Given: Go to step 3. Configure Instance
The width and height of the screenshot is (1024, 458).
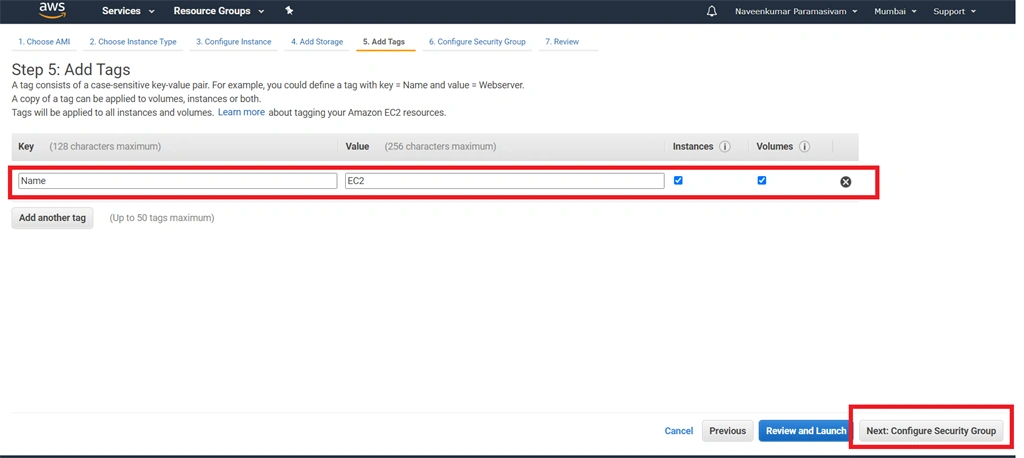Looking at the screenshot, I should pyautogui.click(x=234, y=42).
